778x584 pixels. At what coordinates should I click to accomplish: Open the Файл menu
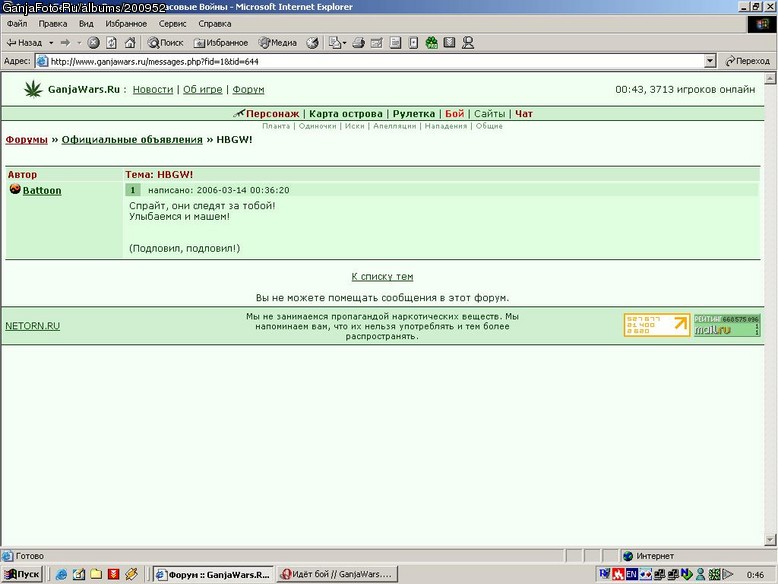(17, 24)
